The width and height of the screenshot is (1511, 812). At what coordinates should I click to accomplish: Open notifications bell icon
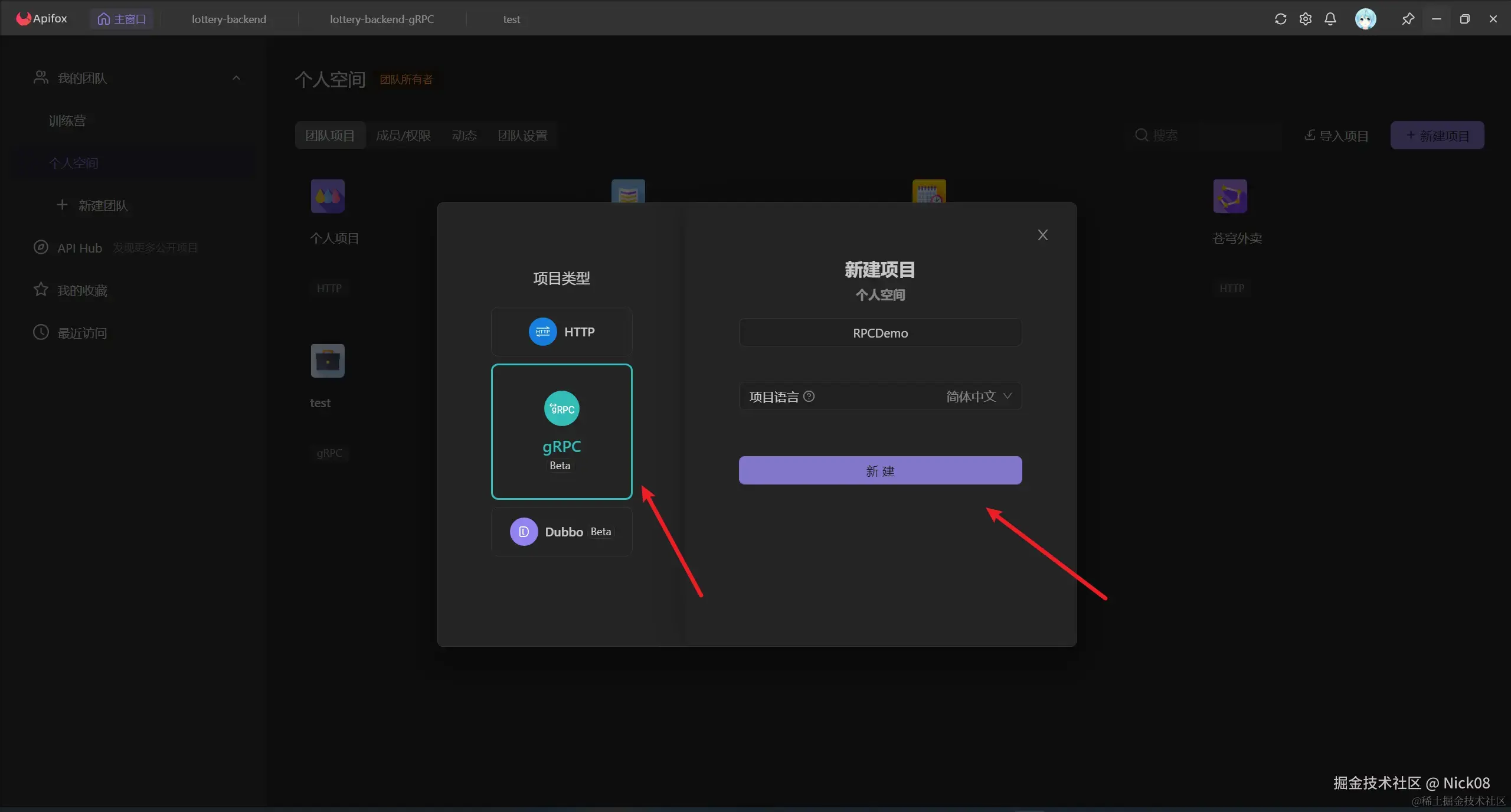tap(1330, 19)
